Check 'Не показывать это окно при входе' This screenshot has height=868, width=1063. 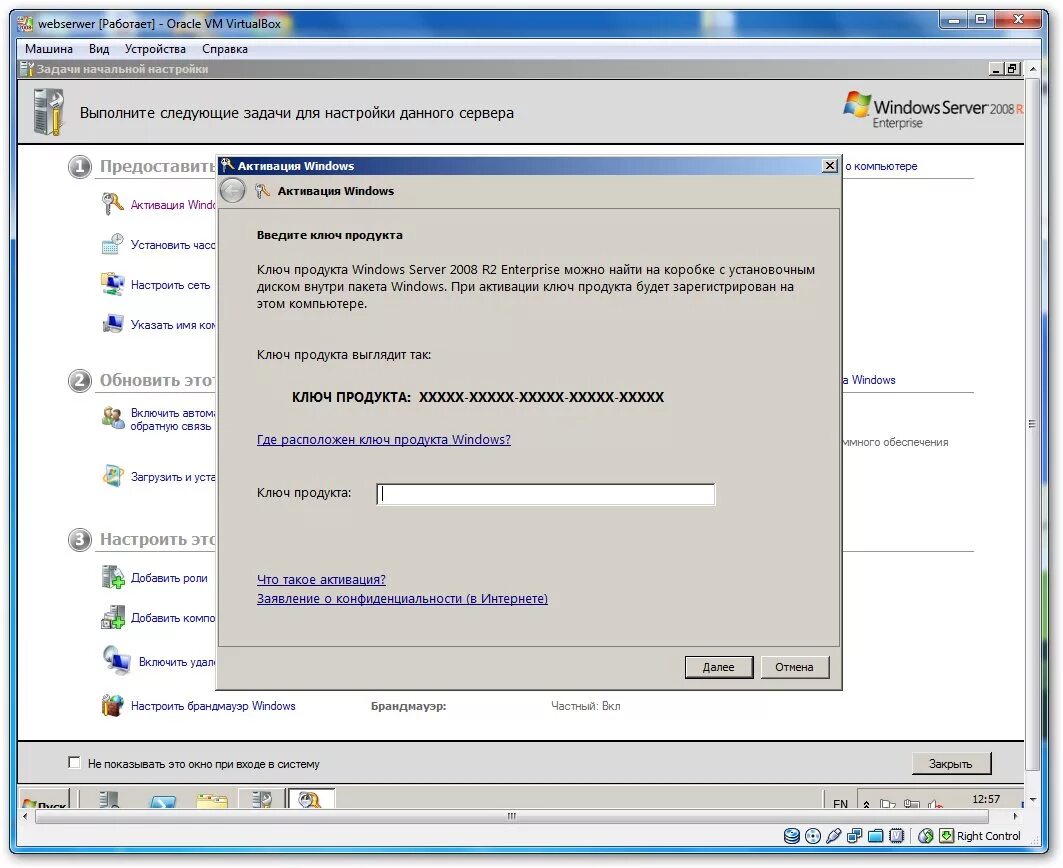point(75,763)
